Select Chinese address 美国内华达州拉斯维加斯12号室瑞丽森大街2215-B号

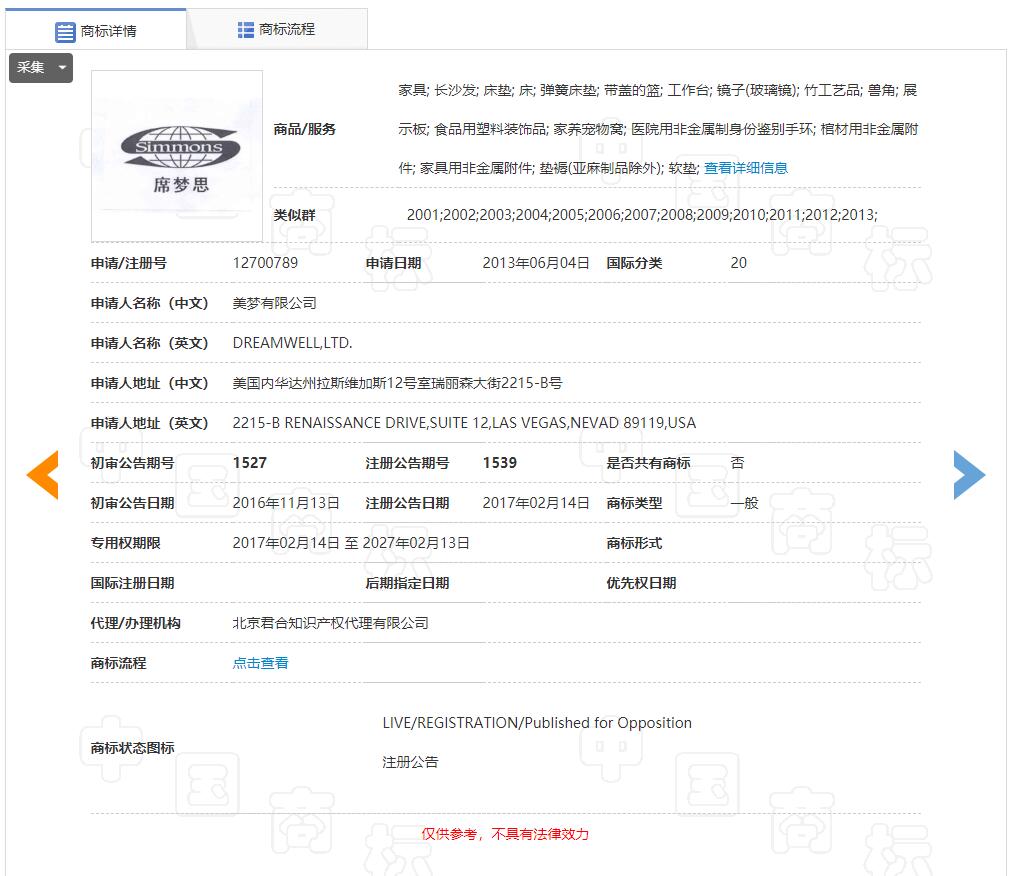coord(397,383)
